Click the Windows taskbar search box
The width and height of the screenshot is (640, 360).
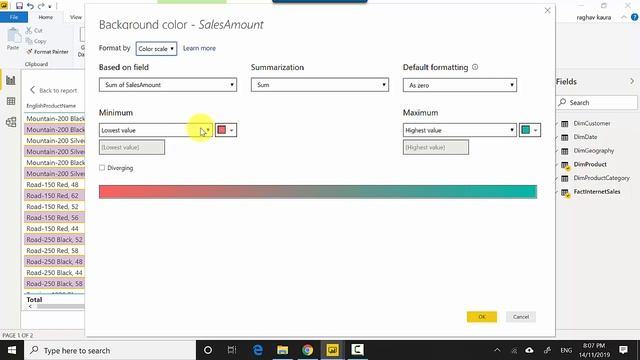tap(110, 350)
